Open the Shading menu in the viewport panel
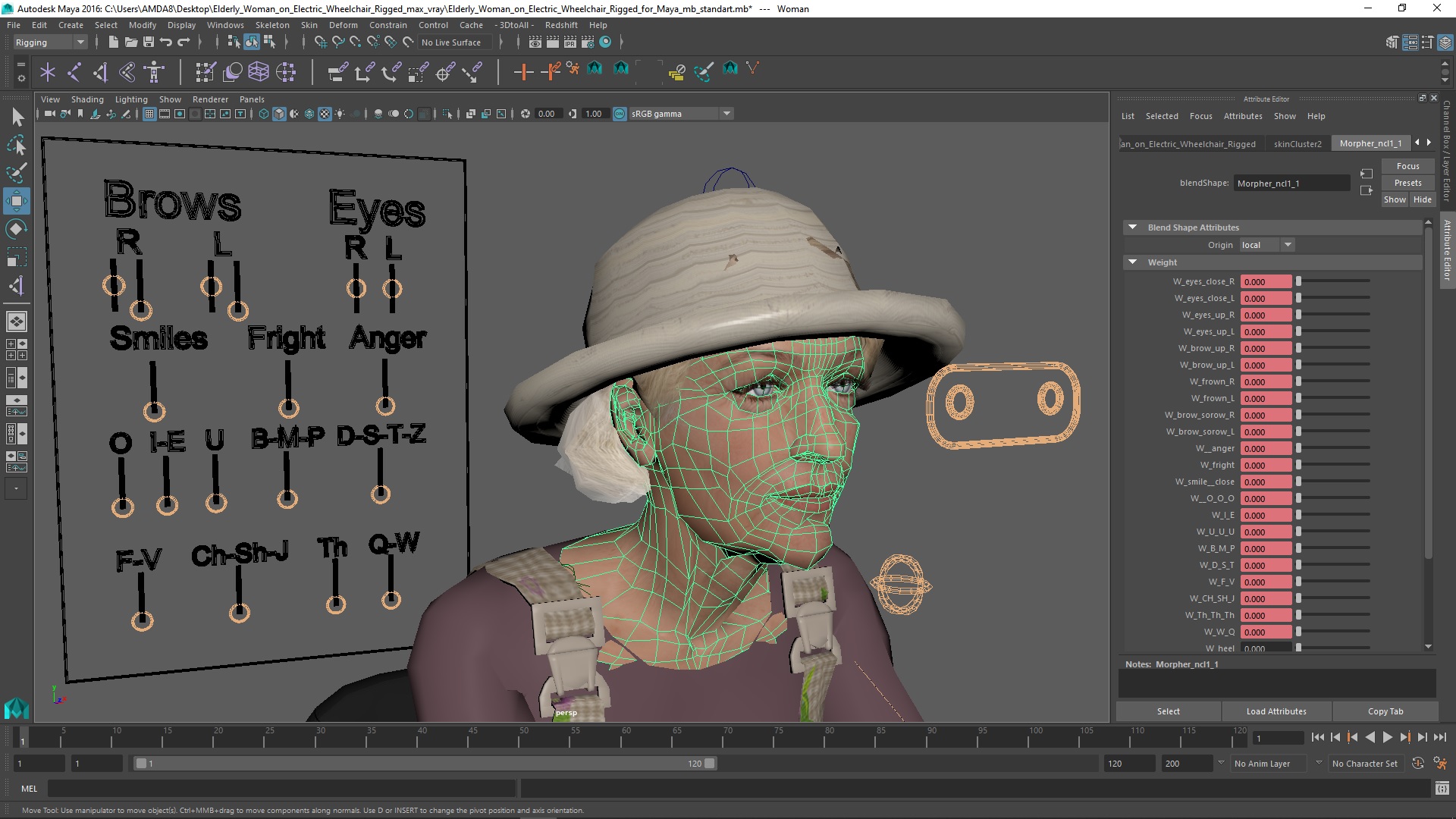1456x819 pixels. pyautogui.click(x=87, y=99)
